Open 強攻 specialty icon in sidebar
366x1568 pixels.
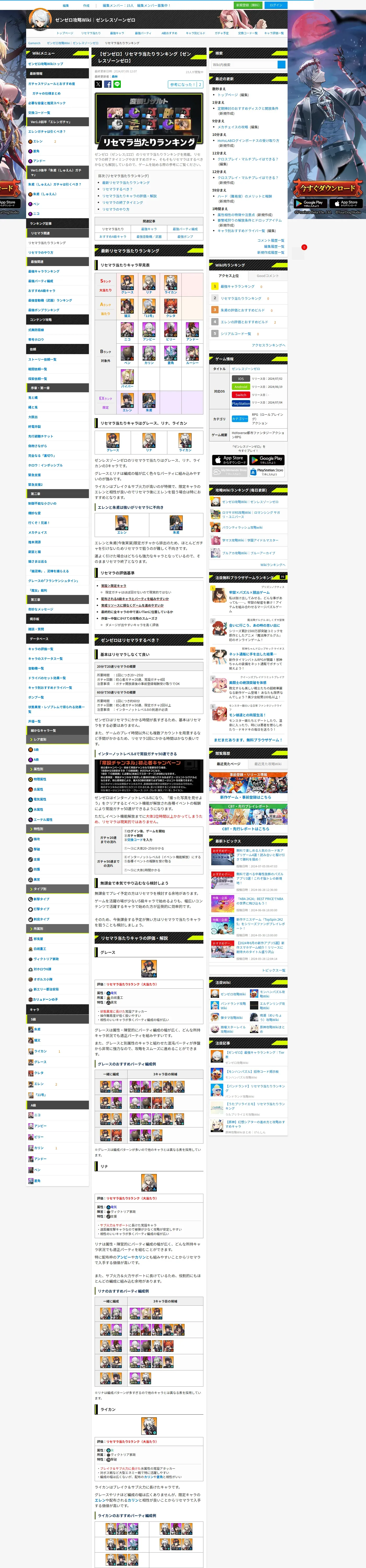30,839
